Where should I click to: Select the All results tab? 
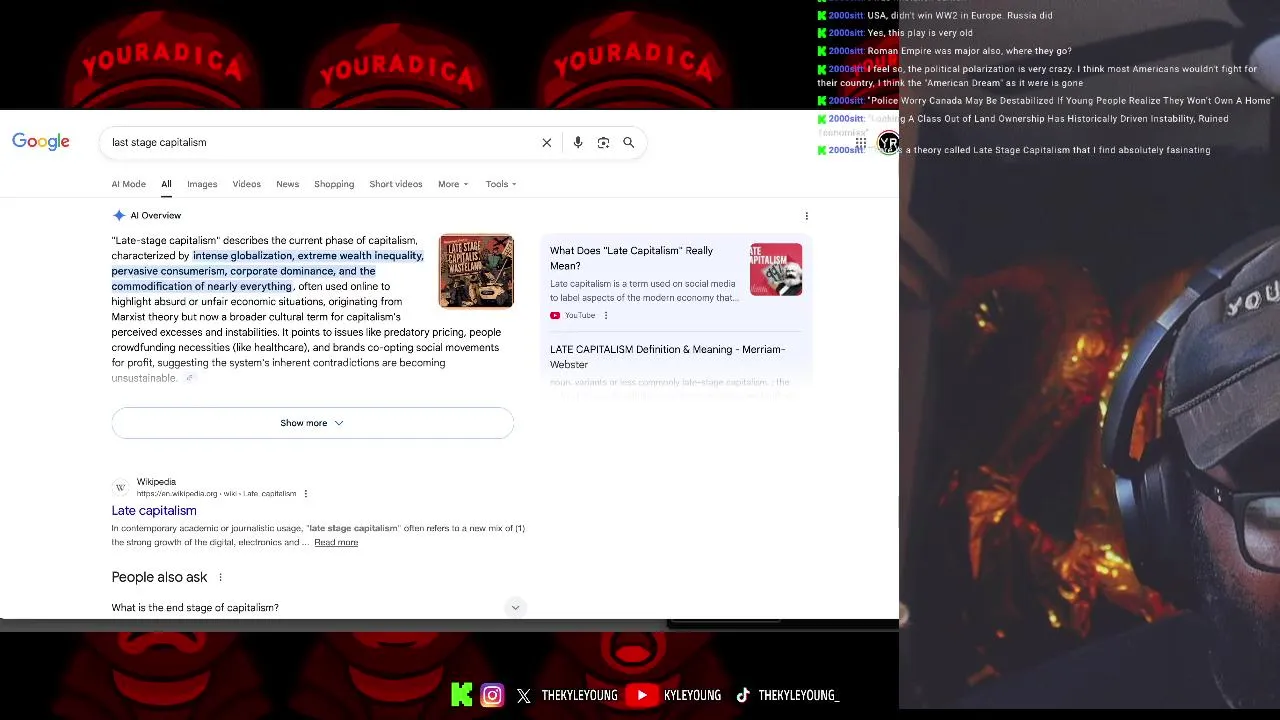166,184
